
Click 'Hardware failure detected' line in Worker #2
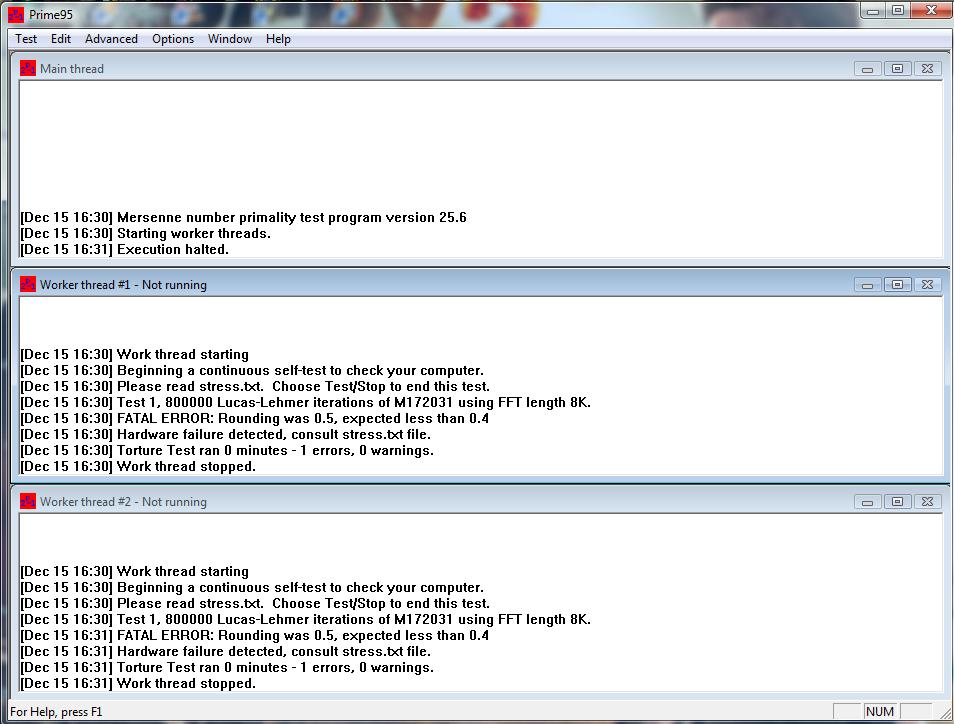tap(226, 652)
